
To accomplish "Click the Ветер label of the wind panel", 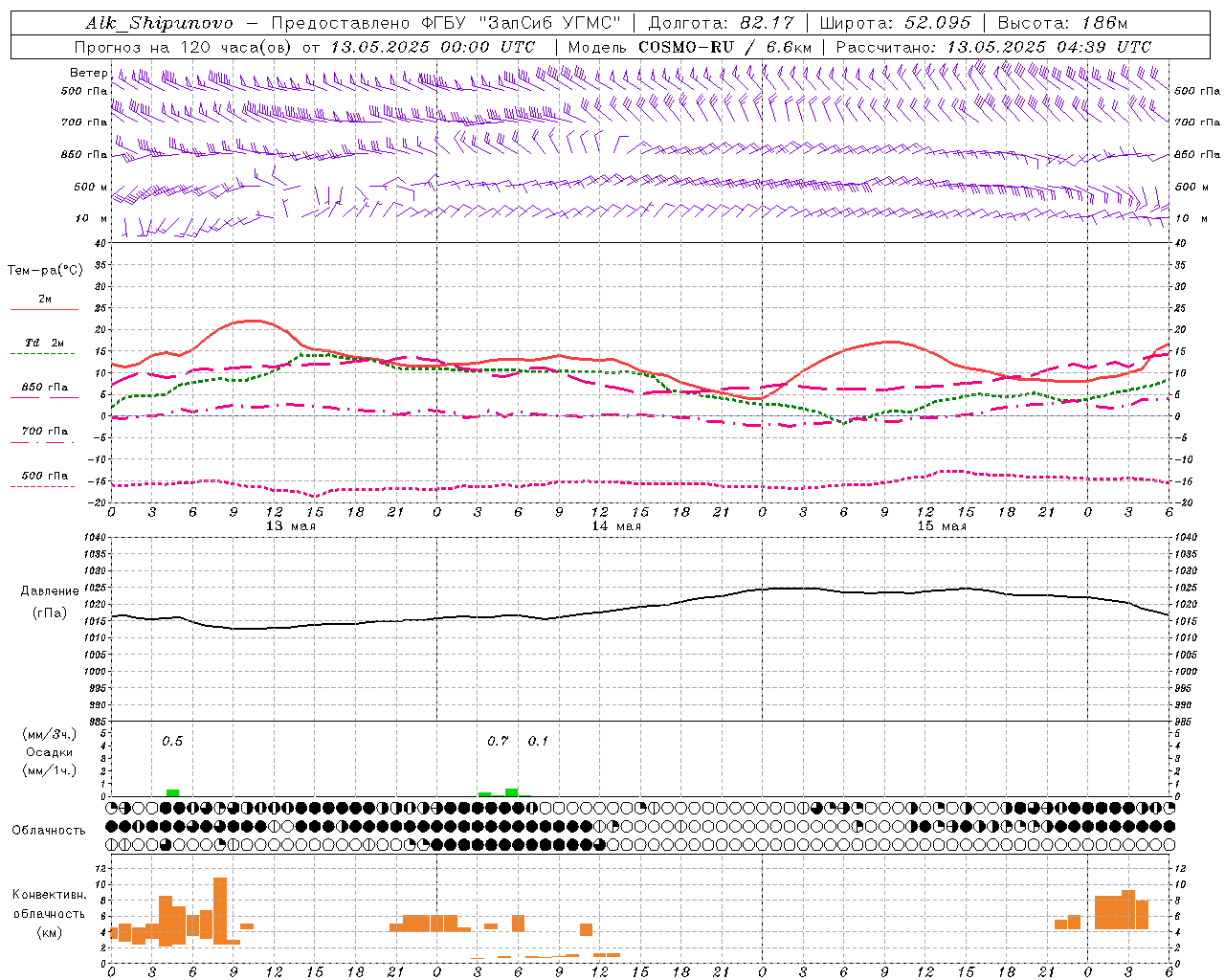I will pyautogui.click(x=88, y=73).
